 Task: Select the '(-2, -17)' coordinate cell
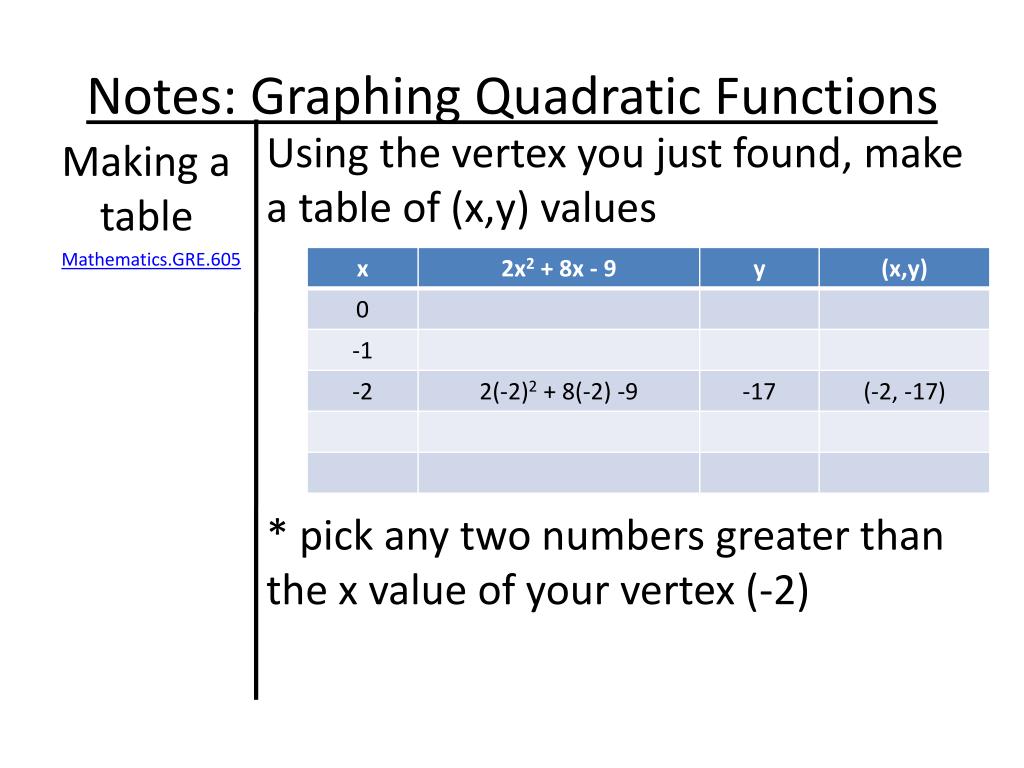(904, 392)
